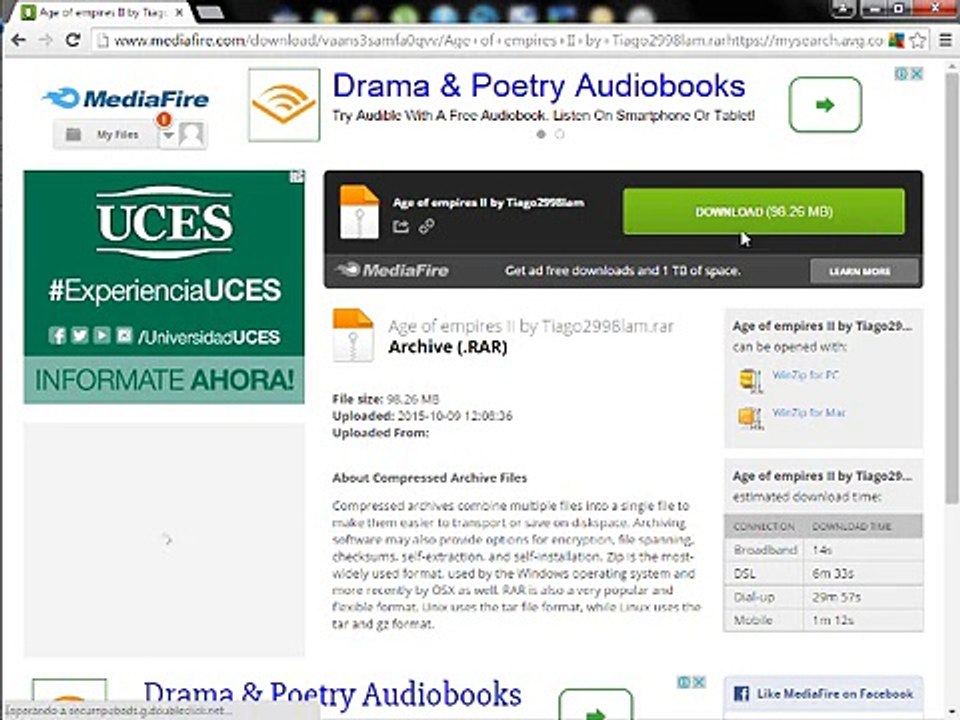The width and height of the screenshot is (960, 720).
Task: Select the second carousel dot in top ad
Action: click(x=560, y=134)
